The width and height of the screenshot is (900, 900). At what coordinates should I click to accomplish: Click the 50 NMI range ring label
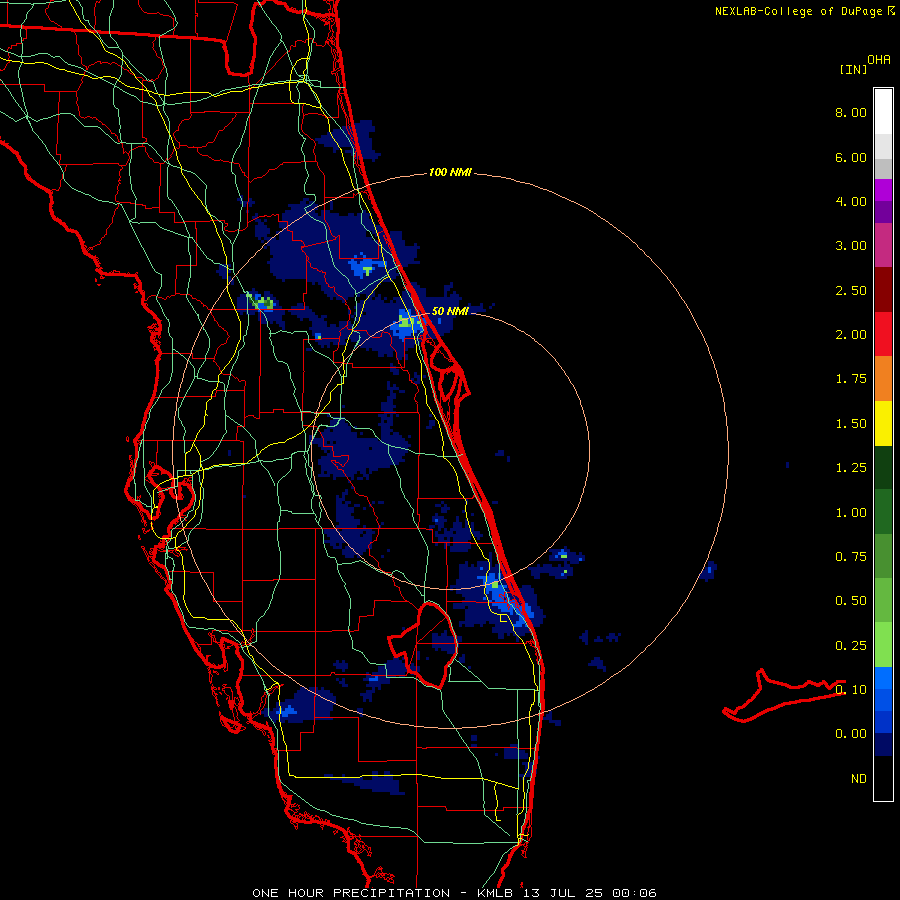450,312
